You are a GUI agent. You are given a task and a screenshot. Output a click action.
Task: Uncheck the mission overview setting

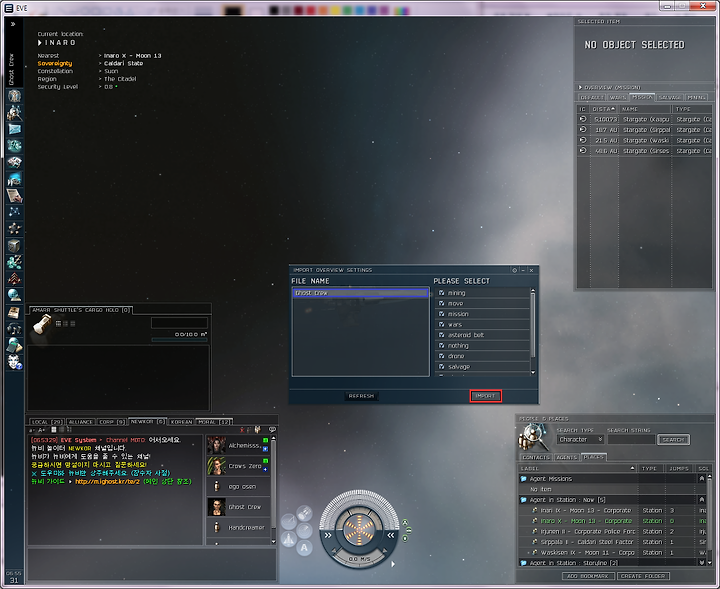coord(441,314)
